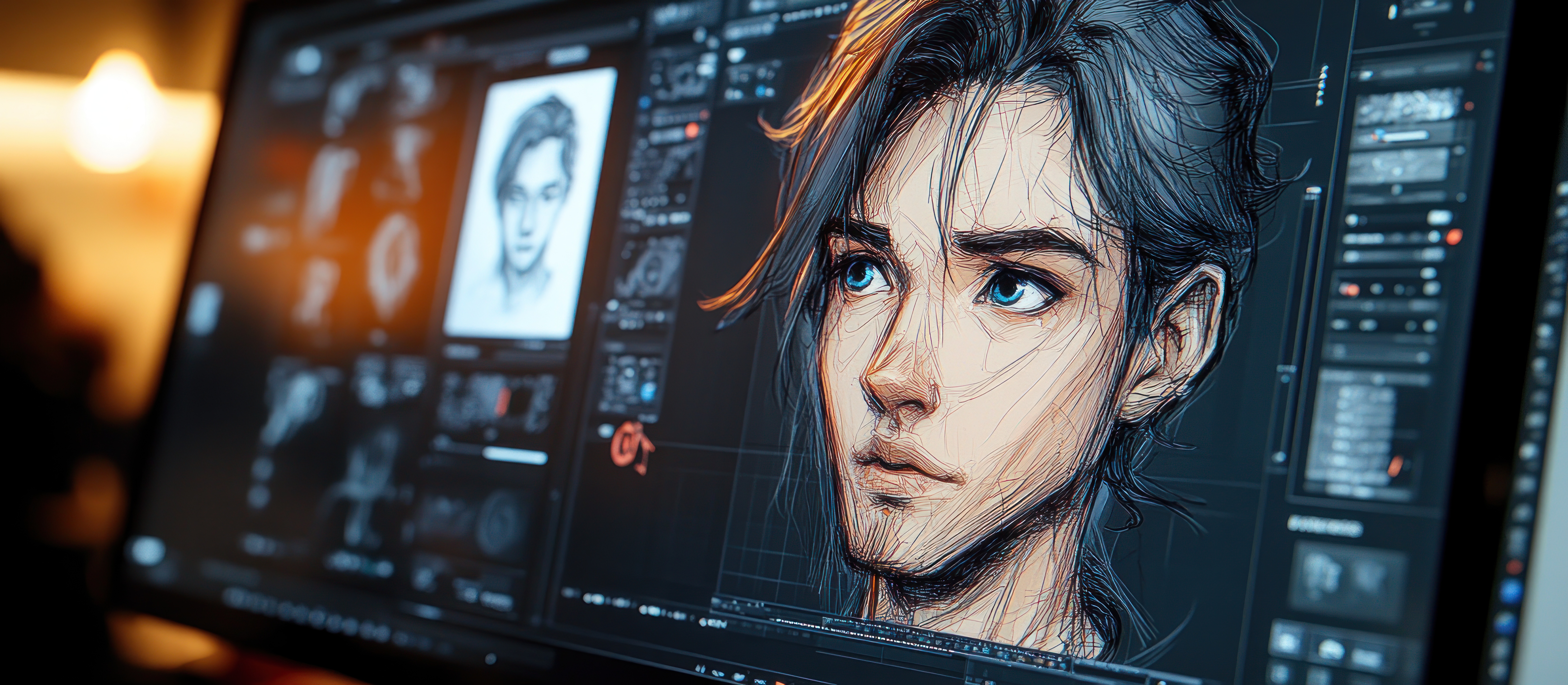Click the white slider bar below the sketch
1568x685 pixels.
pos(515,455)
